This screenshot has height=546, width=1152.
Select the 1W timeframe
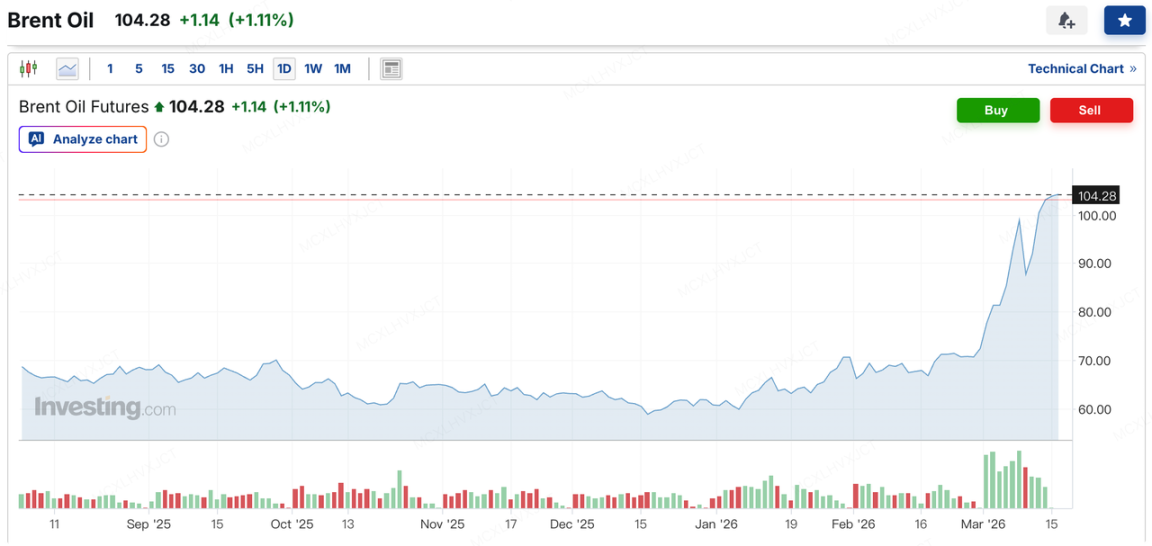click(x=313, y=69)
